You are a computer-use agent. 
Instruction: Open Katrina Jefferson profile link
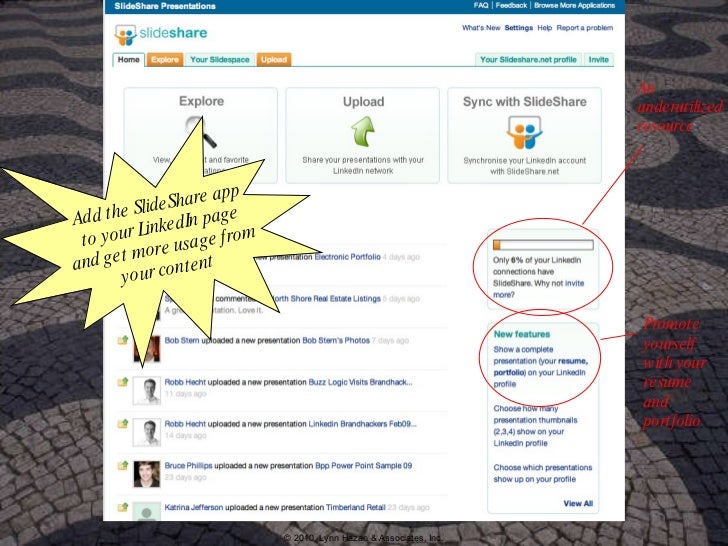(x=193, y=507)
